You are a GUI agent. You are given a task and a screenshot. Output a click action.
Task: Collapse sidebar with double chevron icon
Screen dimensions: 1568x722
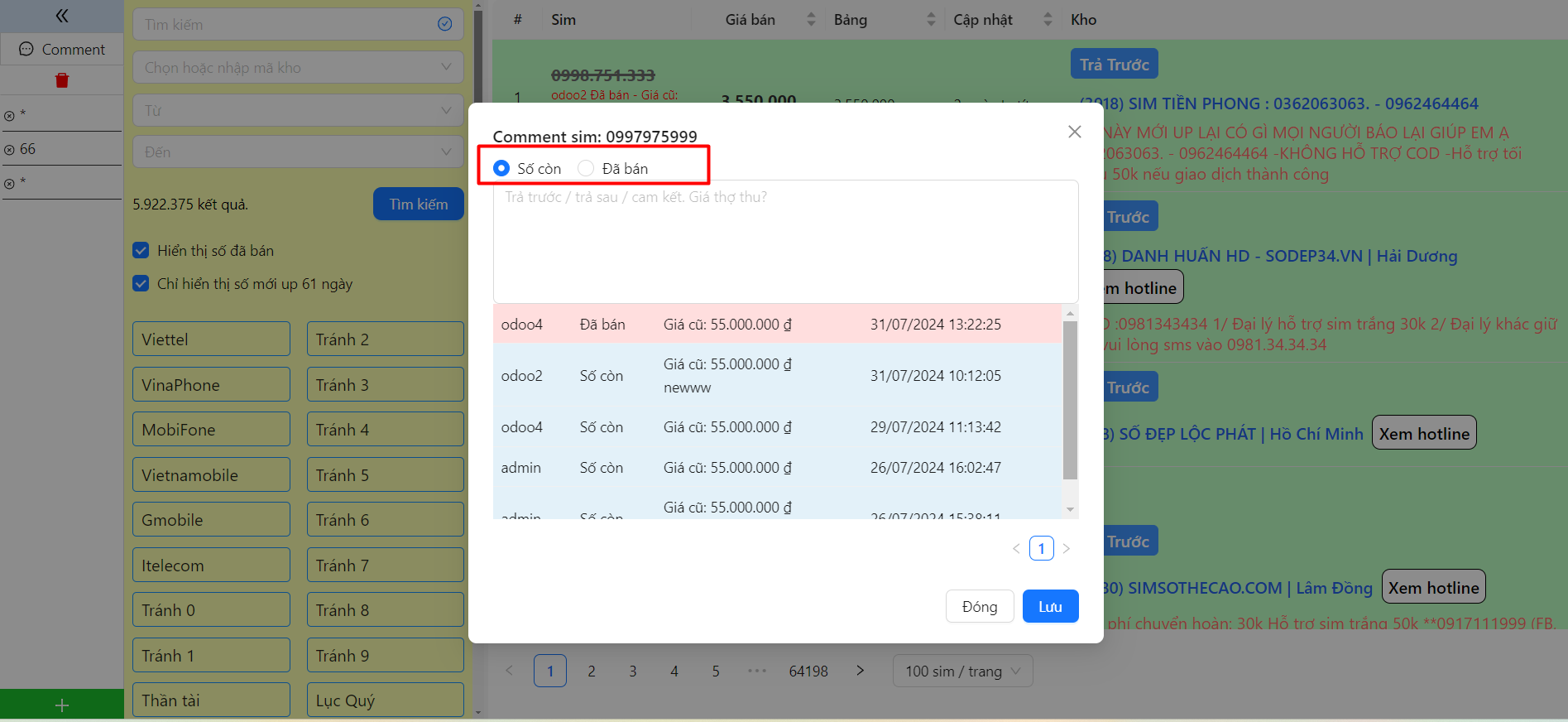tap(61, 16)
